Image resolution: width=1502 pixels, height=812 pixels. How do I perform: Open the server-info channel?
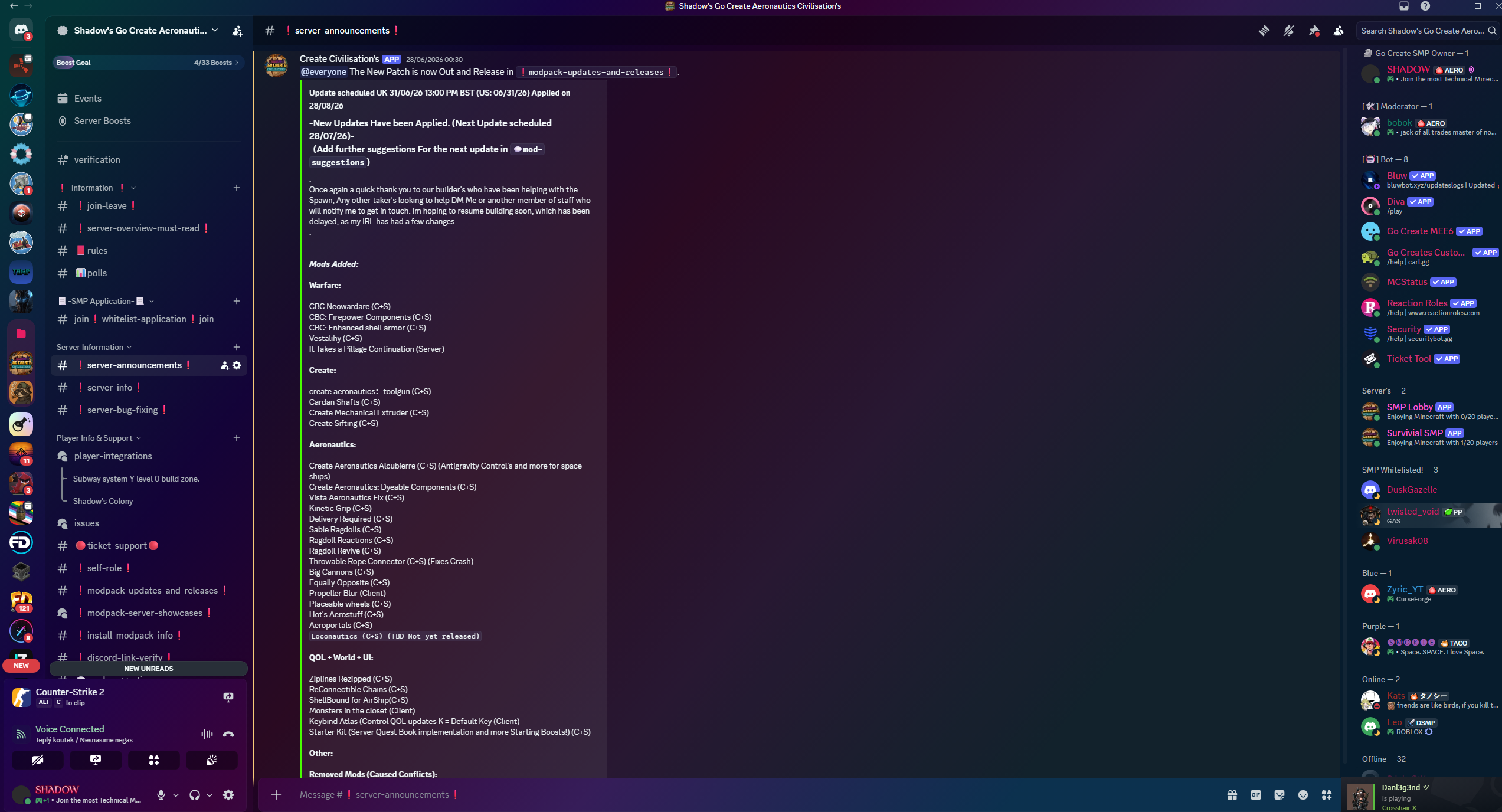coord(149,388)
